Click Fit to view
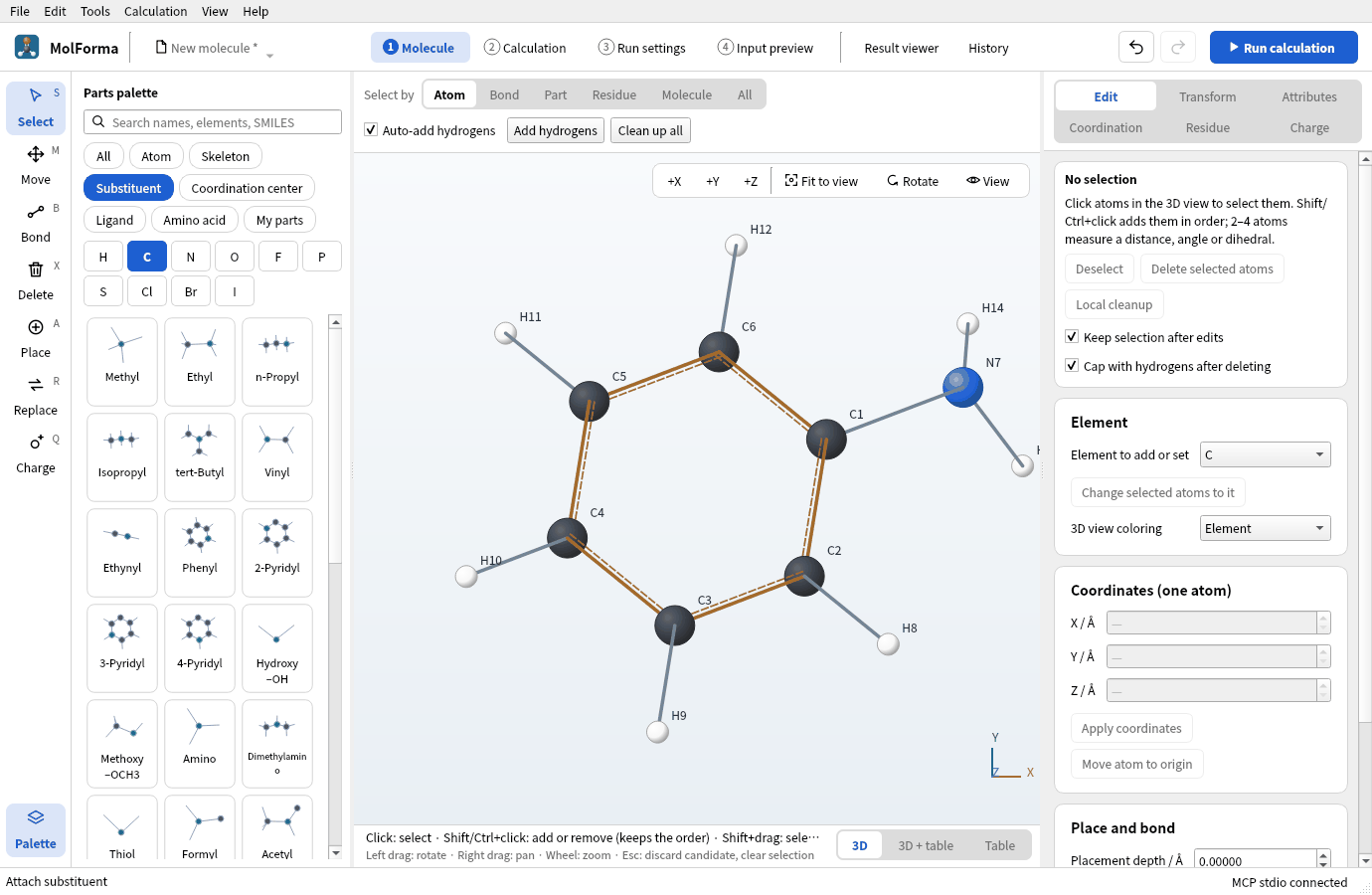The height and width of the screenshot is (895, 1372). 821,181
